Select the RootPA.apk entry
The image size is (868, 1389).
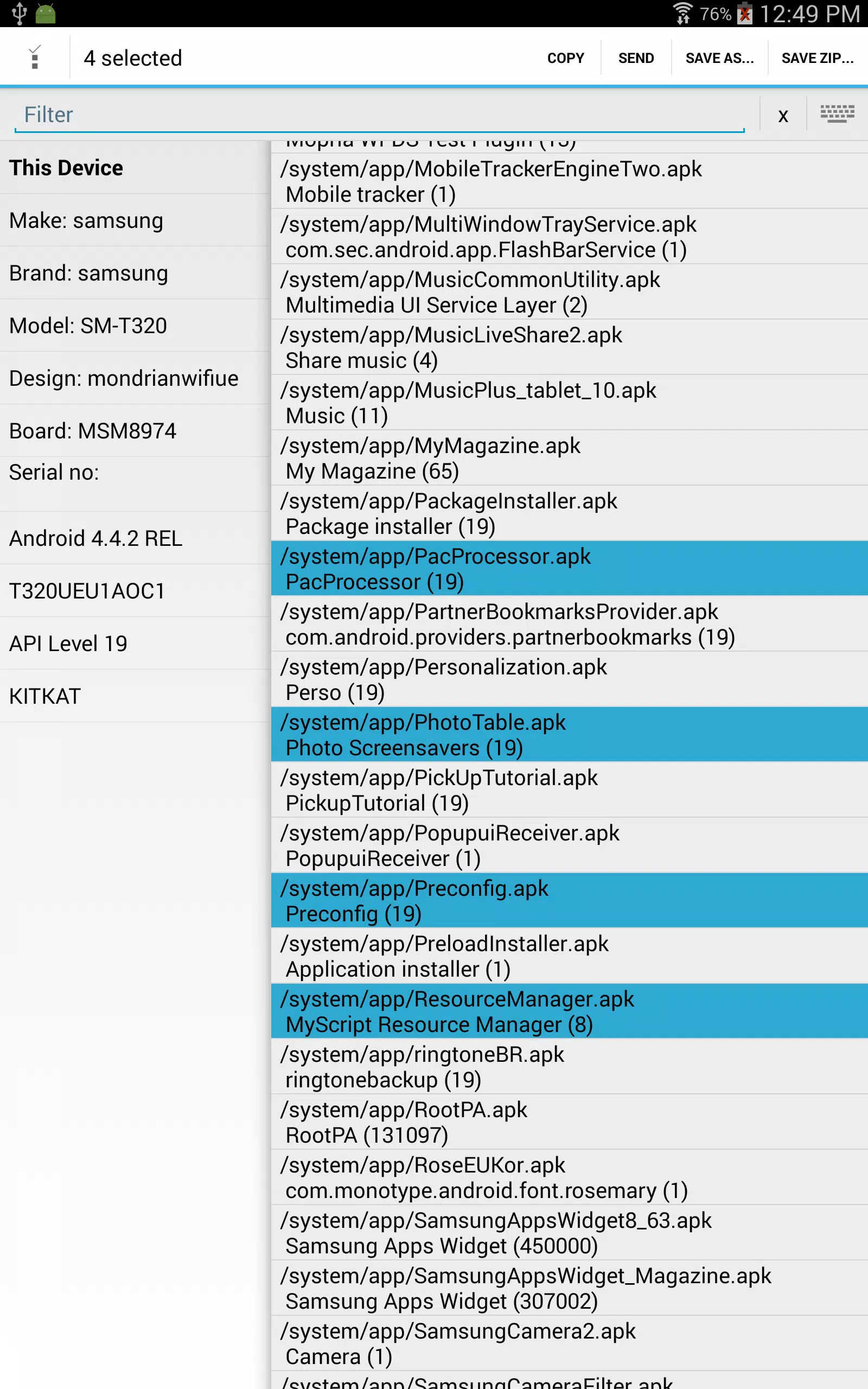[x=570, y=1122]
